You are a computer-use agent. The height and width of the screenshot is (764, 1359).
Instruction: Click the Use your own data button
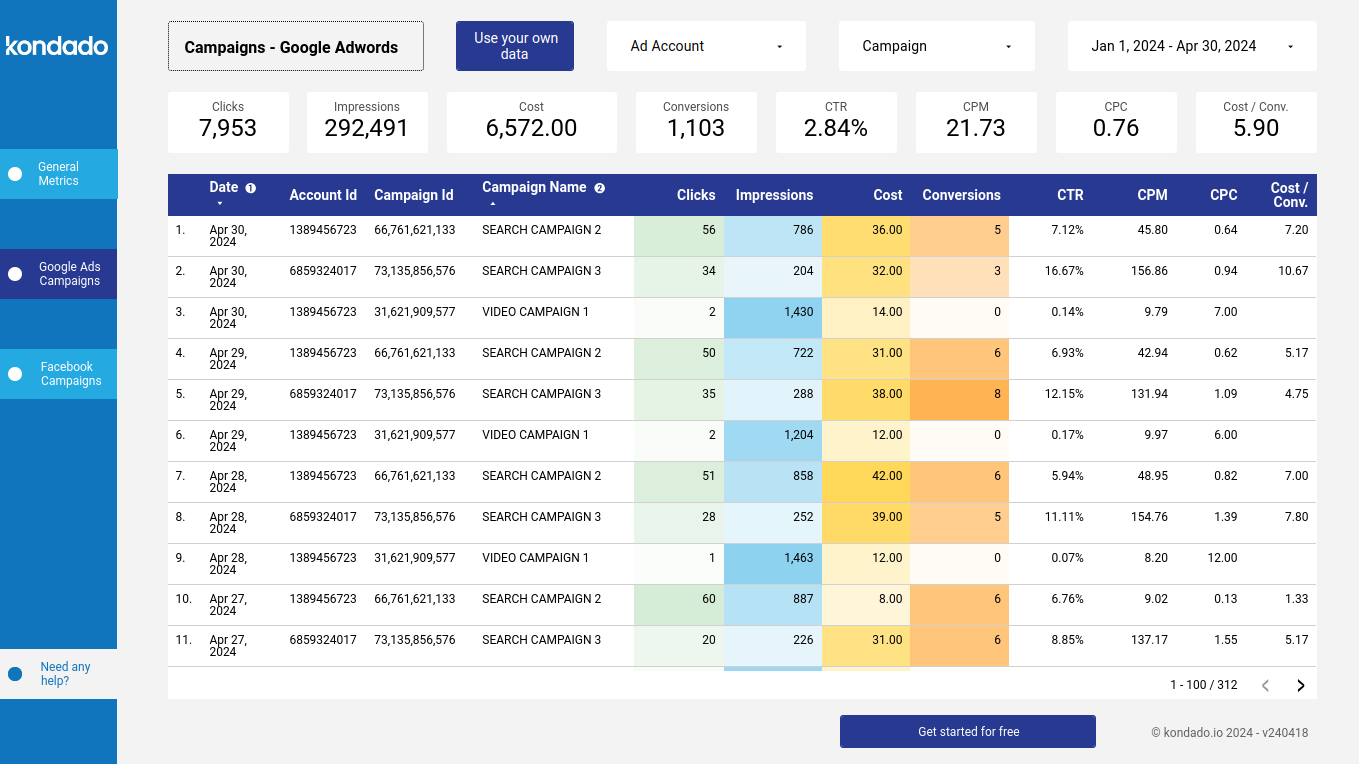pos(515,45)
